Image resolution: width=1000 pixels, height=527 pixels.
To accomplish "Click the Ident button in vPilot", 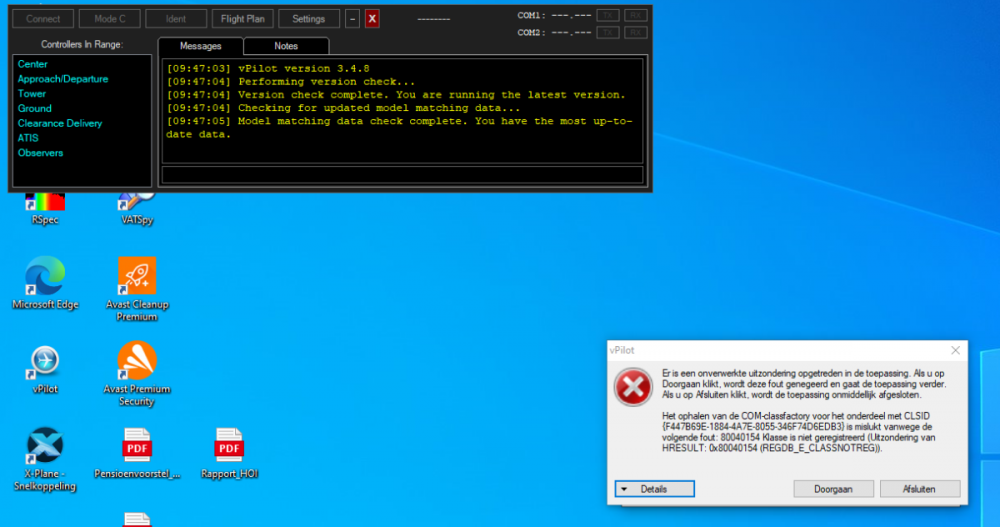I will tap(176, 19).
